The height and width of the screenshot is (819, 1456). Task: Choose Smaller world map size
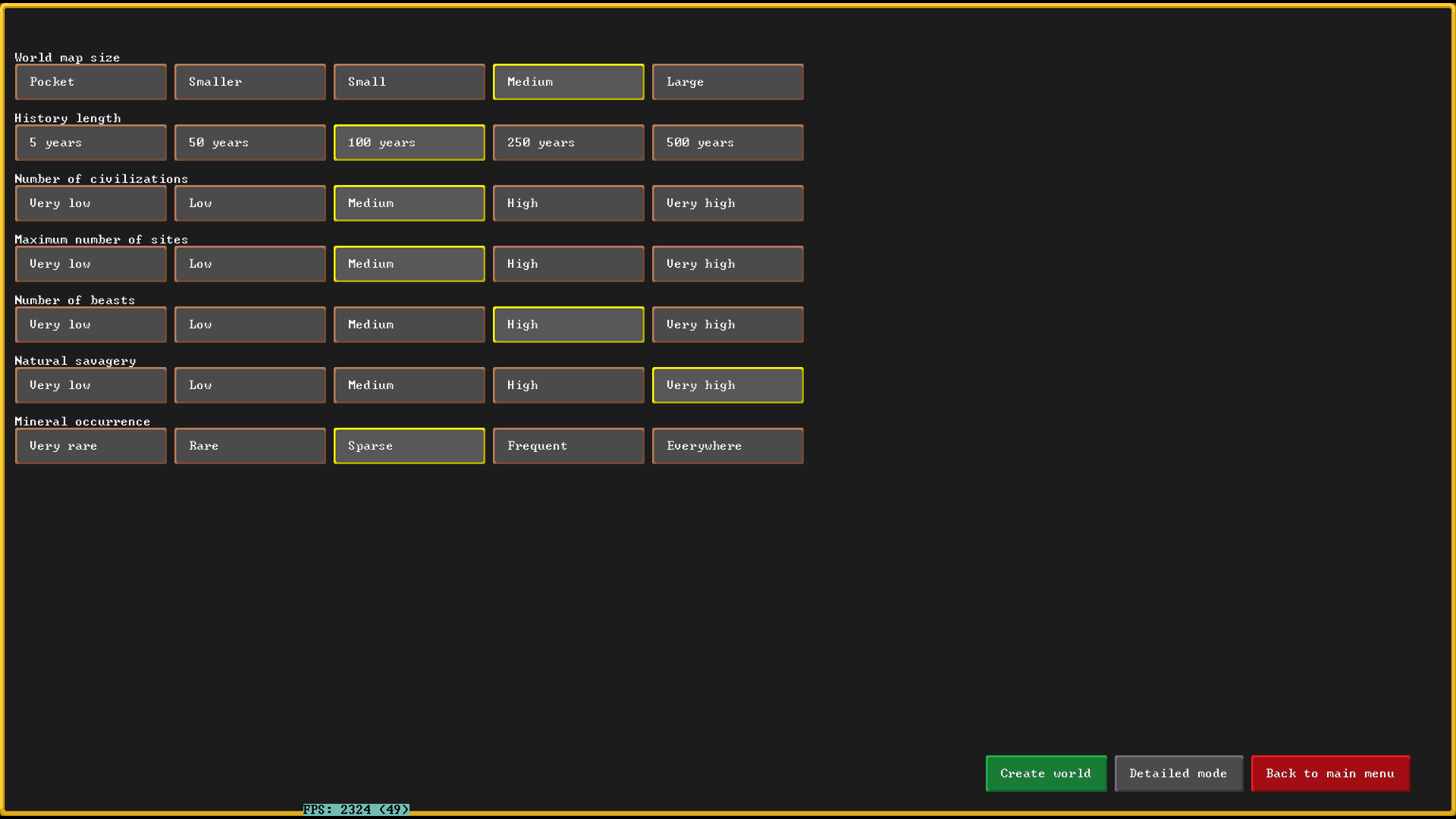click(250, 82)
